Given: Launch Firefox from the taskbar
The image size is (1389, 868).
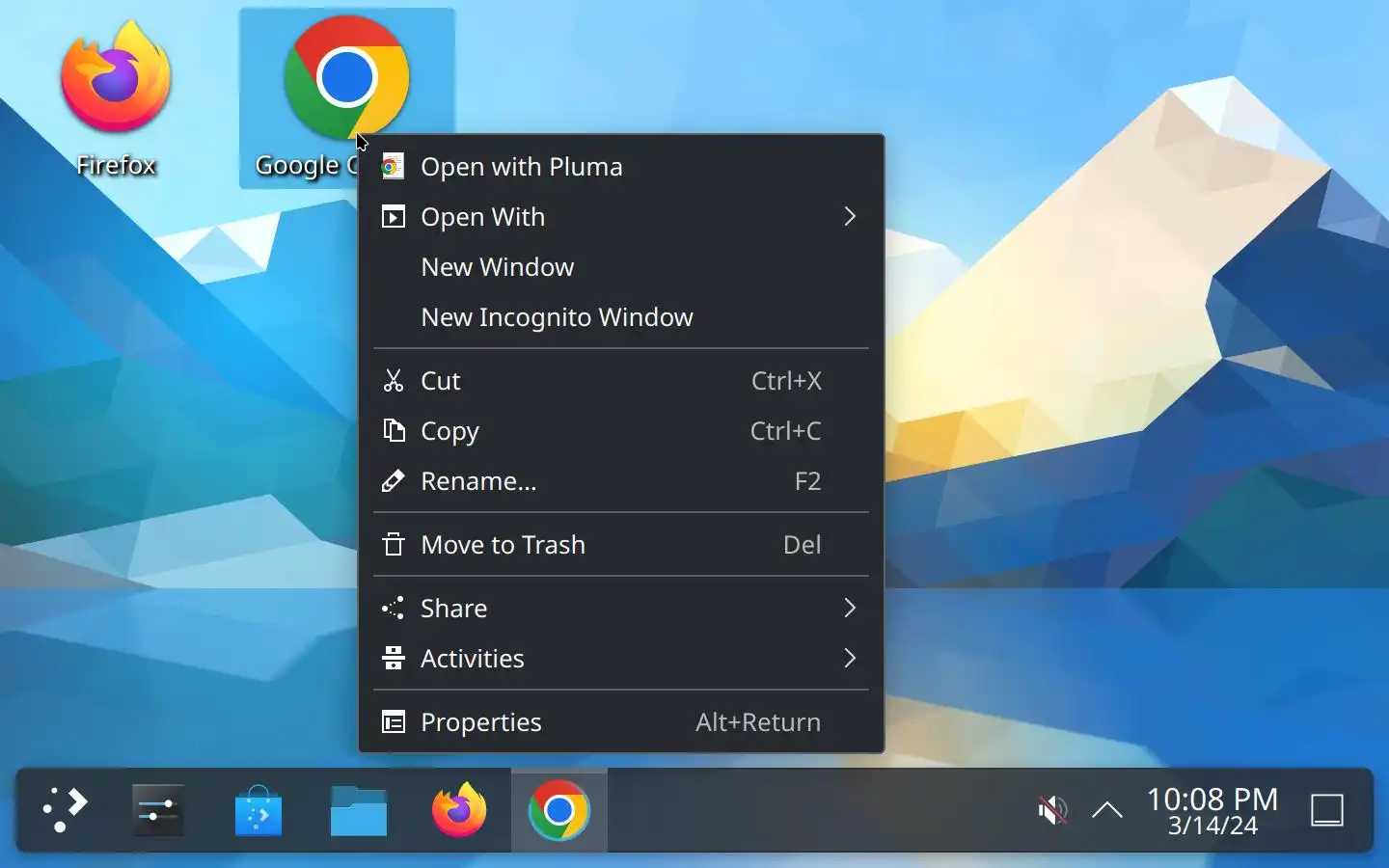Looking at the screenshot, I should [459, 810].
